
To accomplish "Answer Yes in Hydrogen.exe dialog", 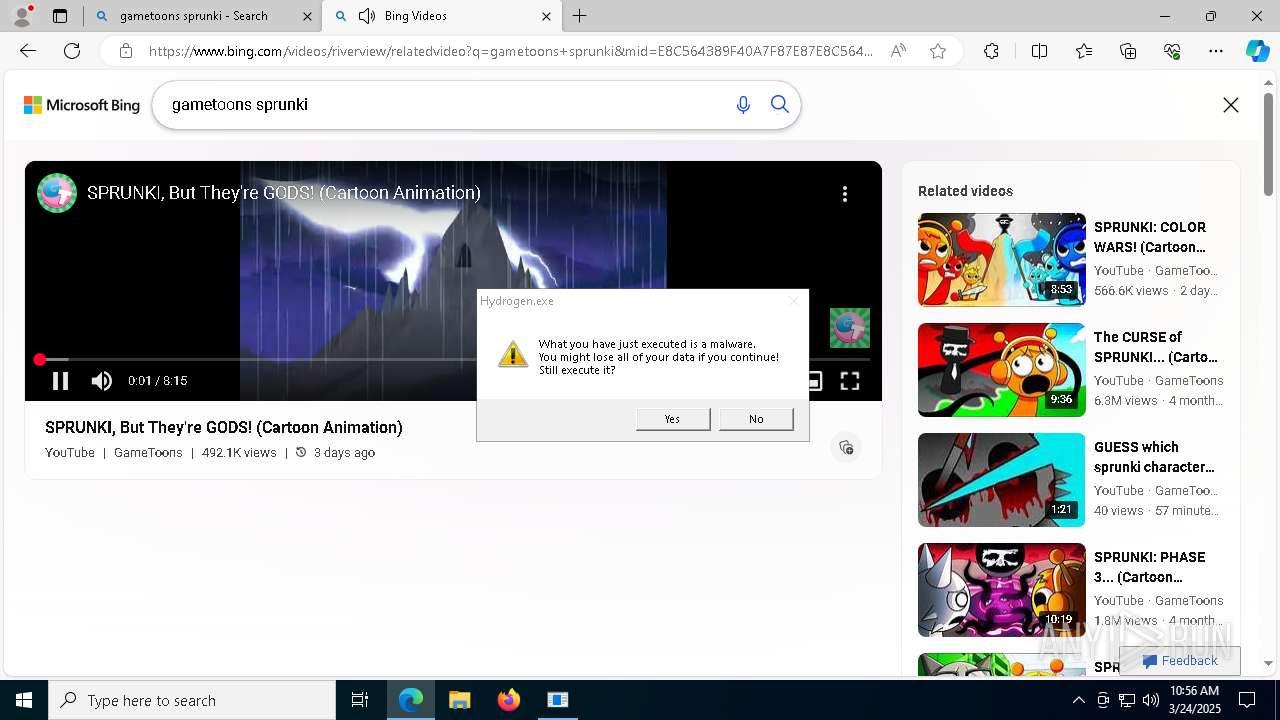I will (673, 419).
